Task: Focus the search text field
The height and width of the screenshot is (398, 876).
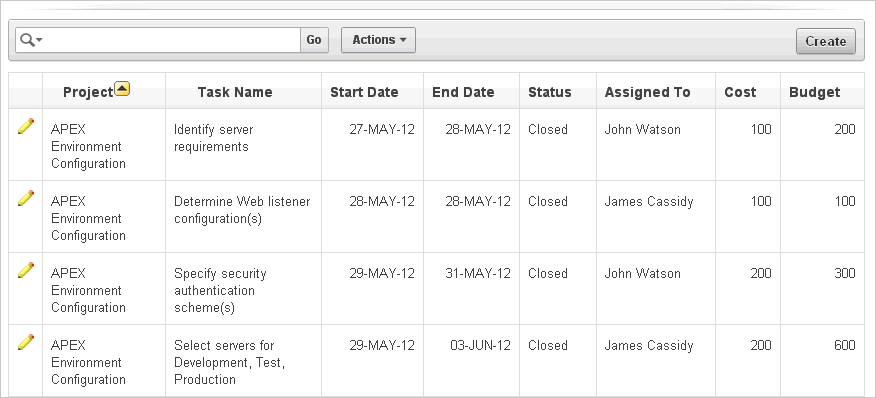Action: click(x=172, y=40)
